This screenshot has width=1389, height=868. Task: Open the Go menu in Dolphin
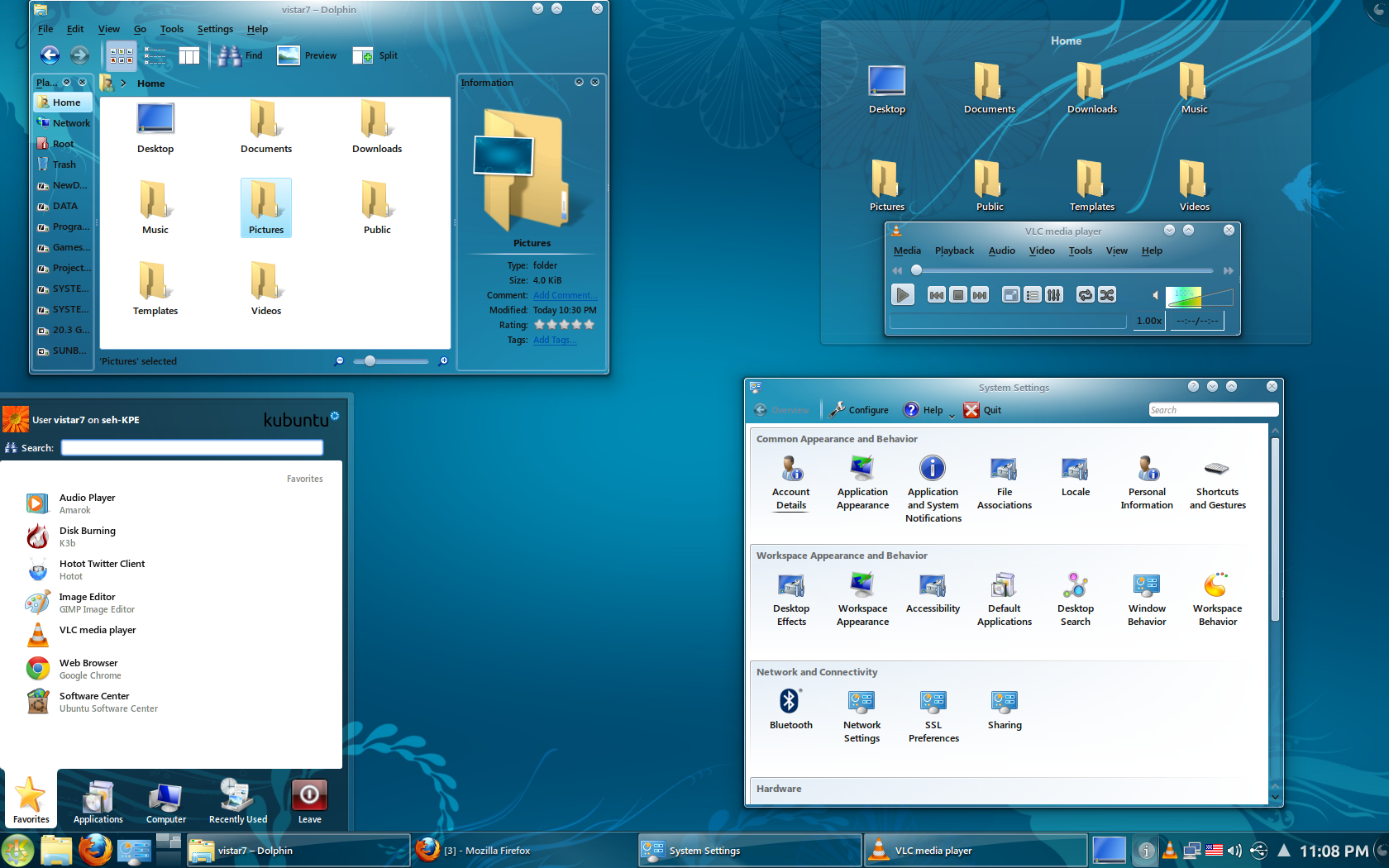[140, 29]
